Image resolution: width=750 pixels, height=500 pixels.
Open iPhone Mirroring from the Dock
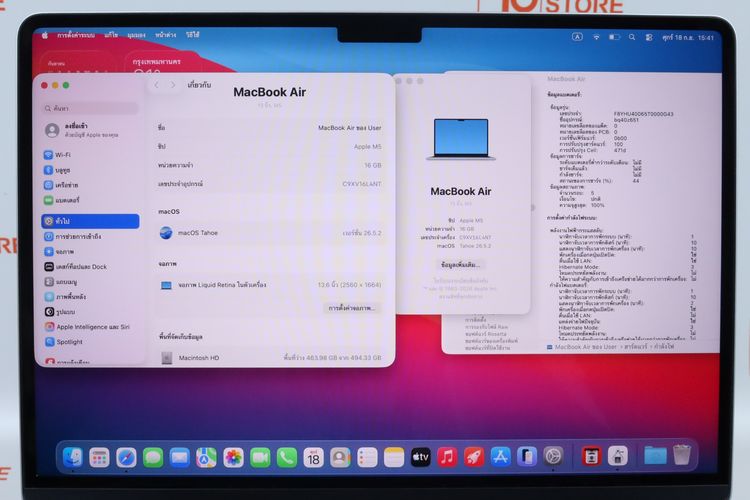click(527, 457)
